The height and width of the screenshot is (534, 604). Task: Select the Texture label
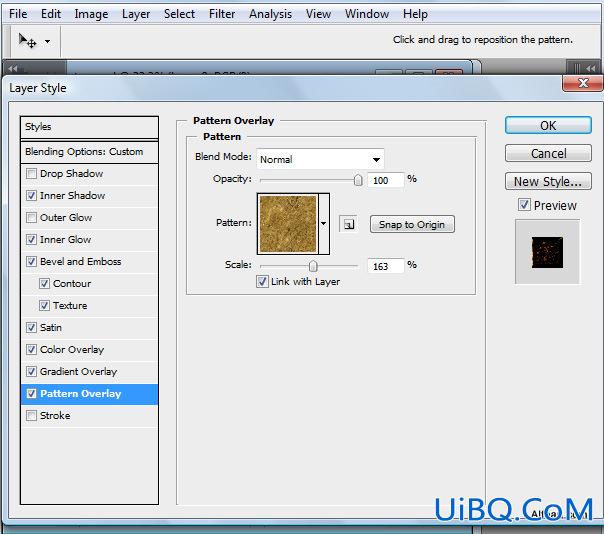[70, 306]
